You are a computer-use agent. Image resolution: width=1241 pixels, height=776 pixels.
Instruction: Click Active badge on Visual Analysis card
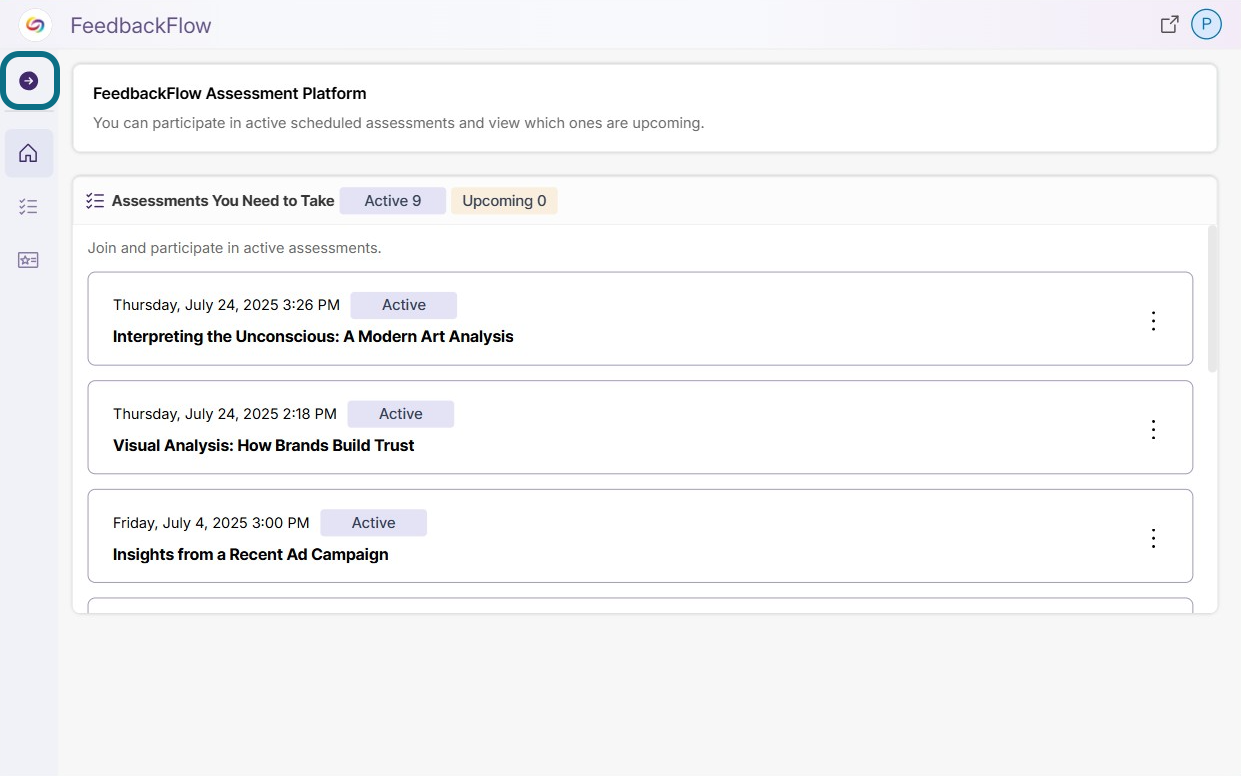pyautogui.click(x=401, y=414)
